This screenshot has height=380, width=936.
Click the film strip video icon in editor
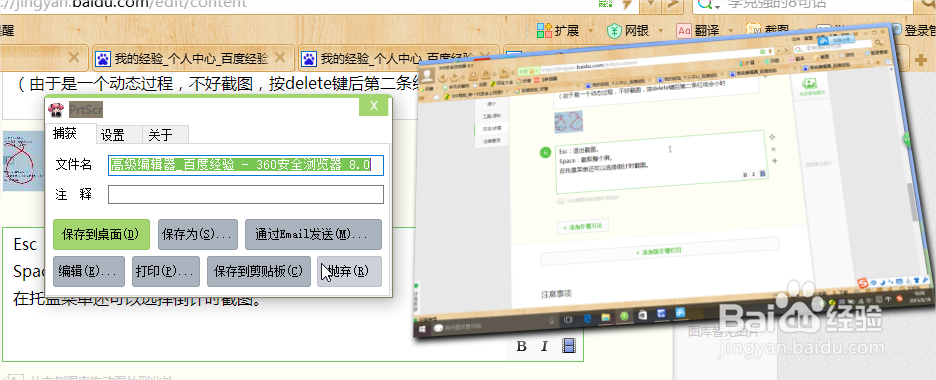569,346
